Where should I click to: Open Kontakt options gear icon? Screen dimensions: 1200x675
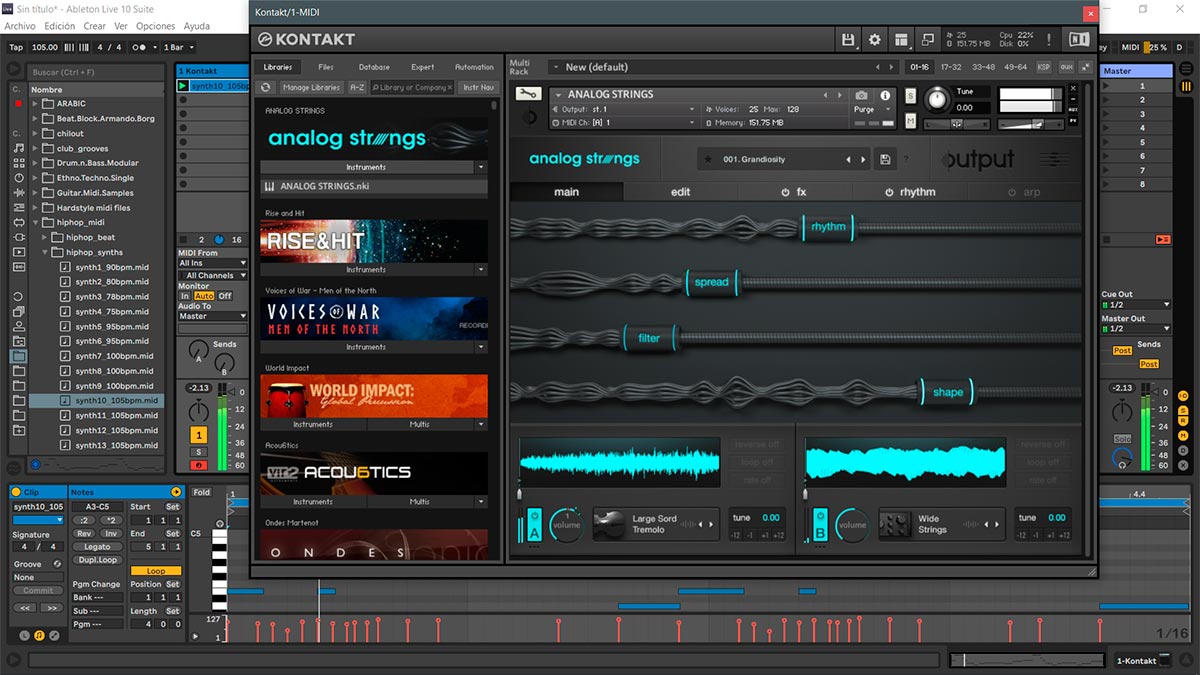[875, 40]
